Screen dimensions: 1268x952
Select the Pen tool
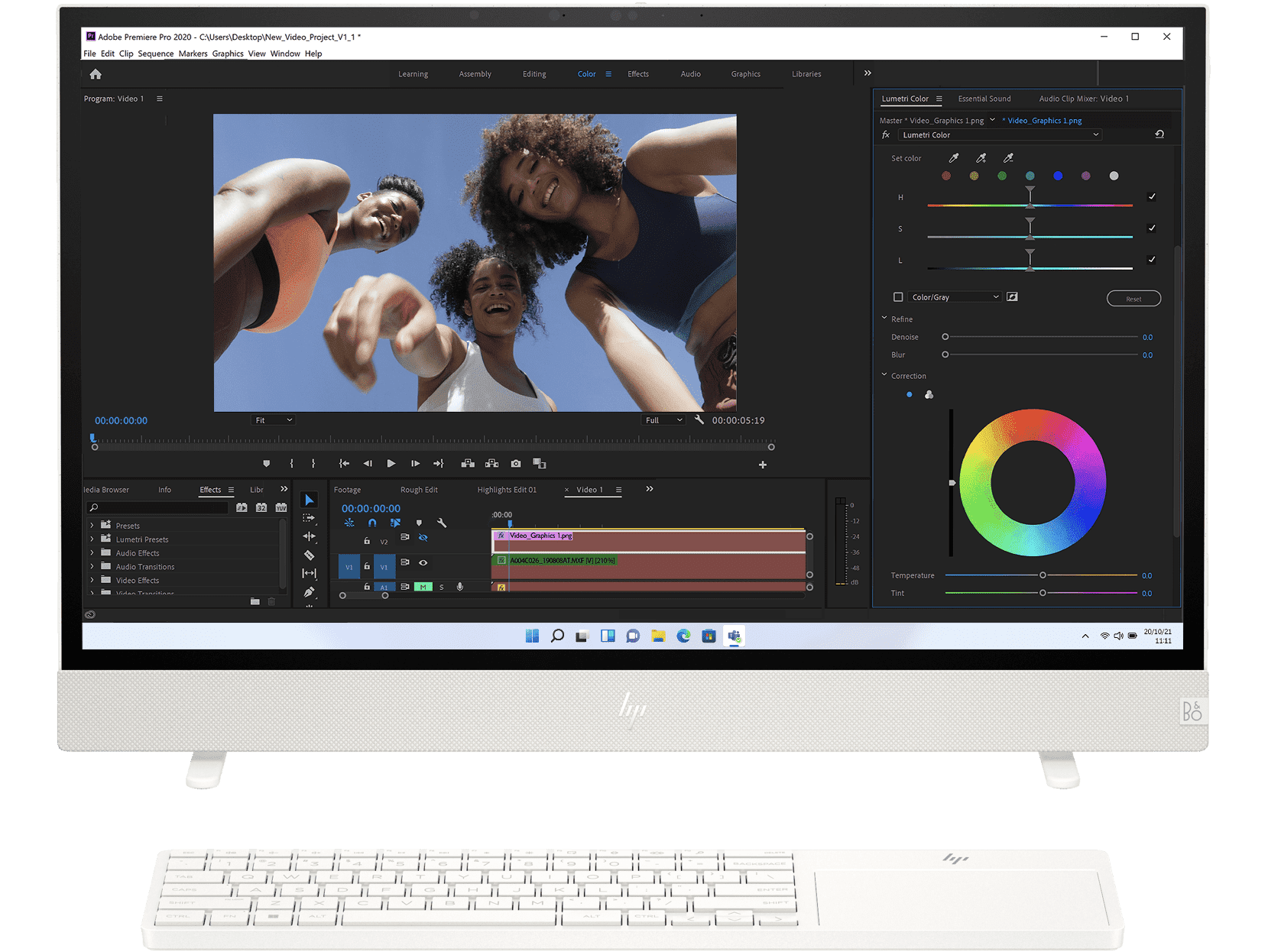click(x=309, y=591)
